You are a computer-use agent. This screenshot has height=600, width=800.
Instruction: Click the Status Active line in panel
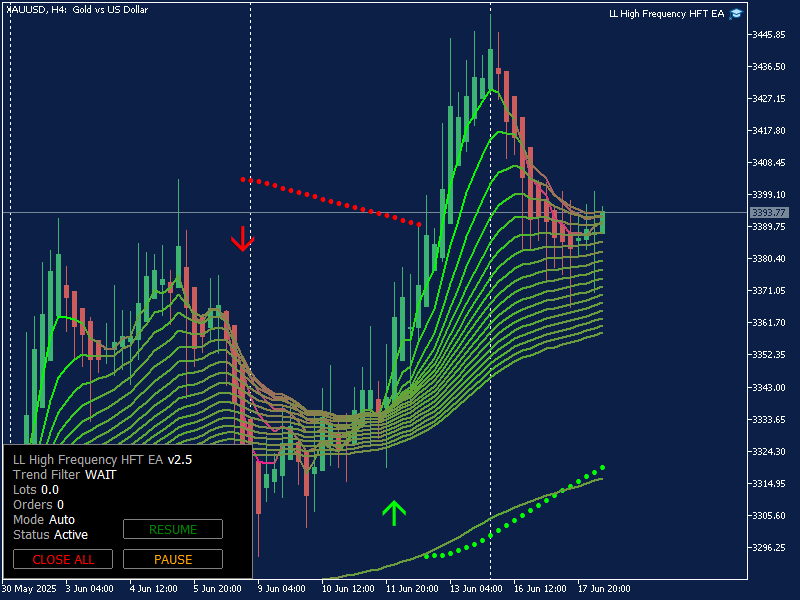pos(51,535)
